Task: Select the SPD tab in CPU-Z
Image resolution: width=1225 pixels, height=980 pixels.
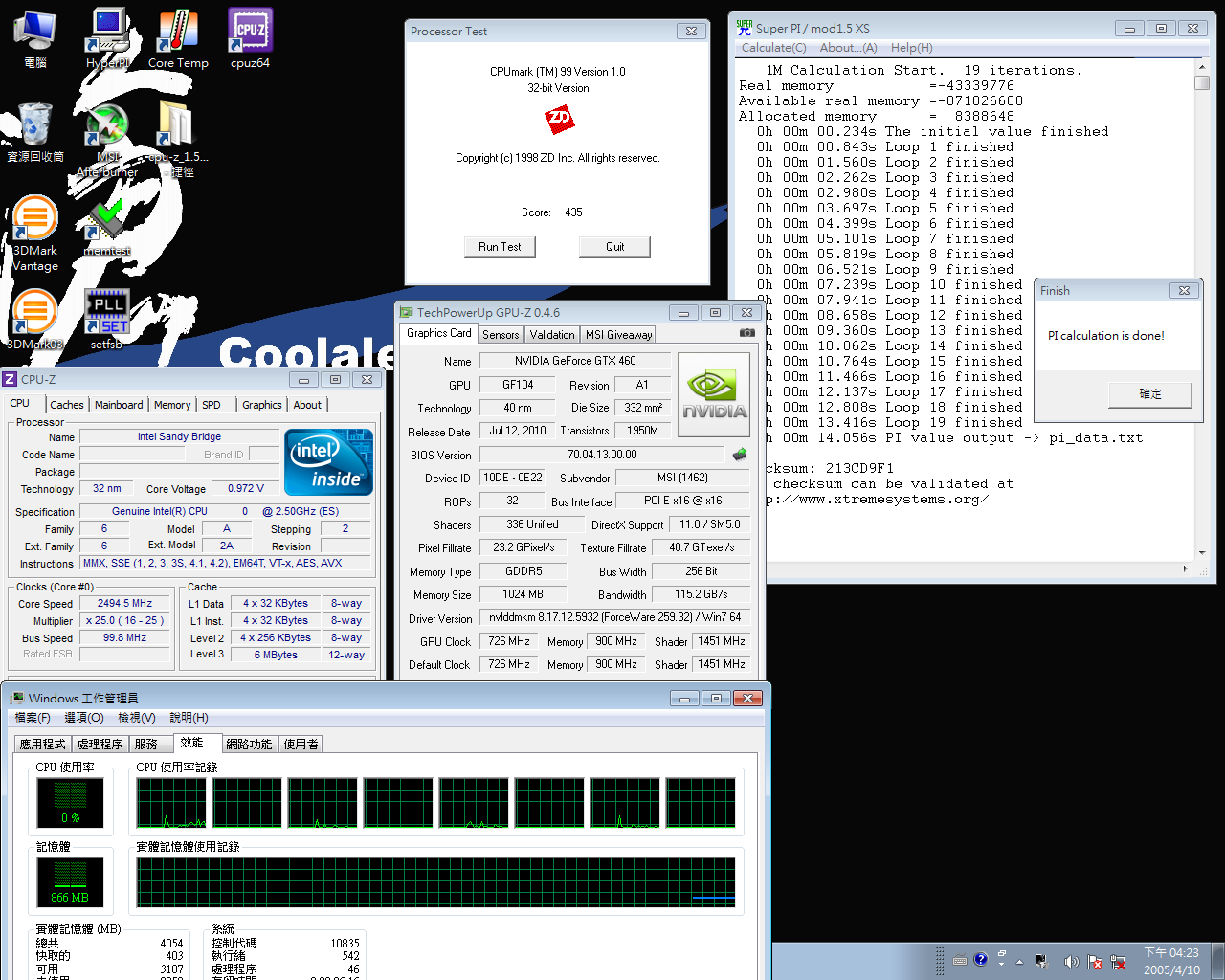Action: tap(212, 405)
